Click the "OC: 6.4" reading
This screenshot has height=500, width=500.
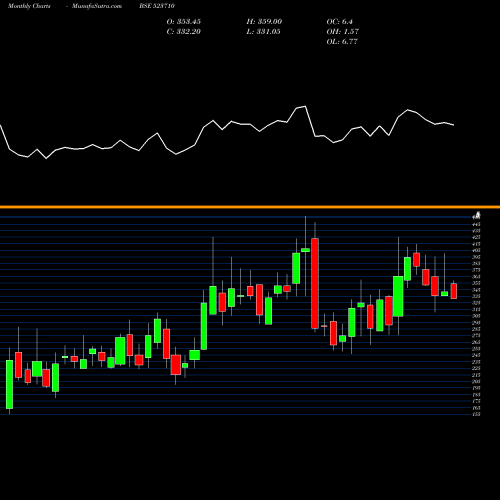339,22
